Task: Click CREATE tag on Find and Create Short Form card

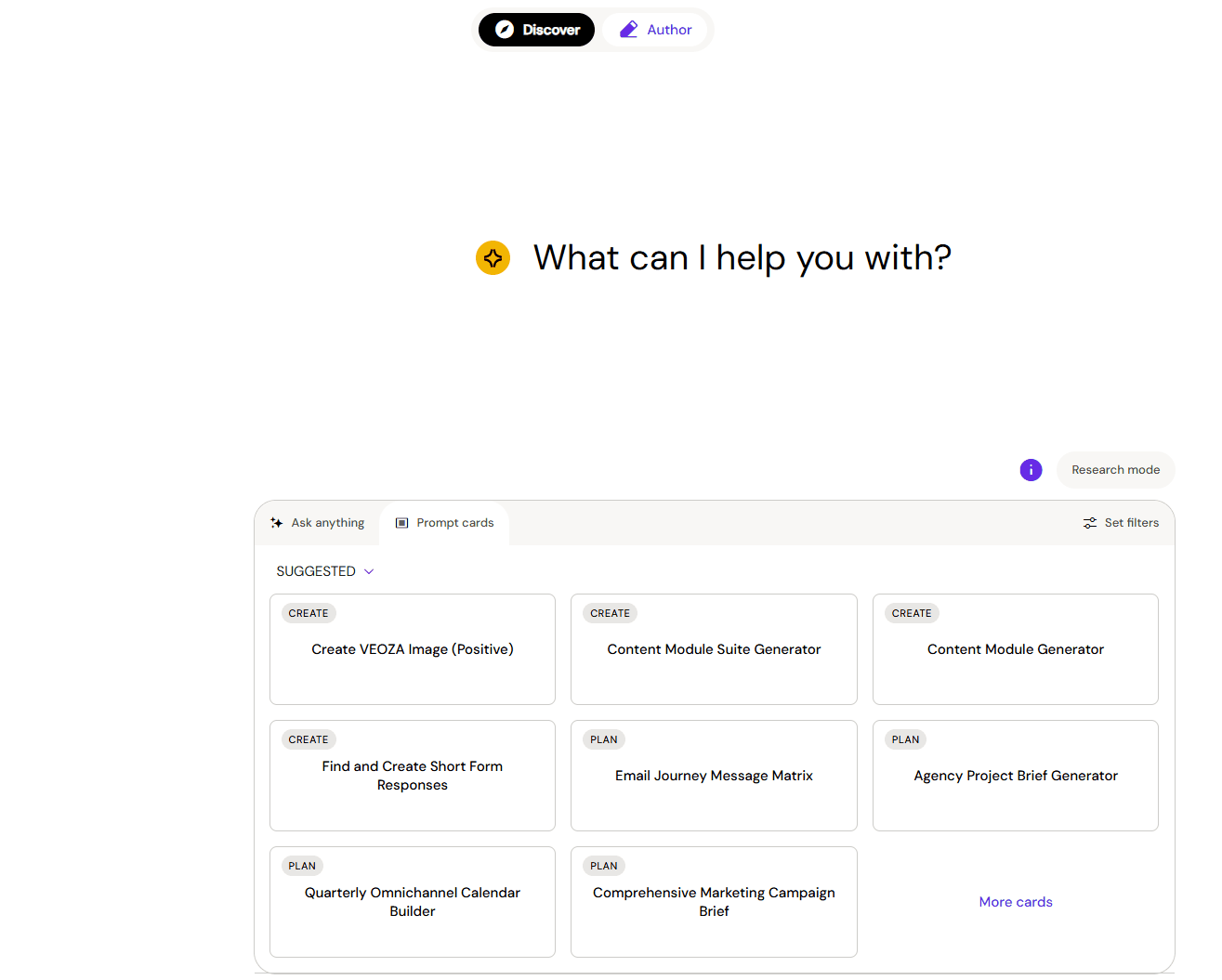Action: (x=309, y=739)
